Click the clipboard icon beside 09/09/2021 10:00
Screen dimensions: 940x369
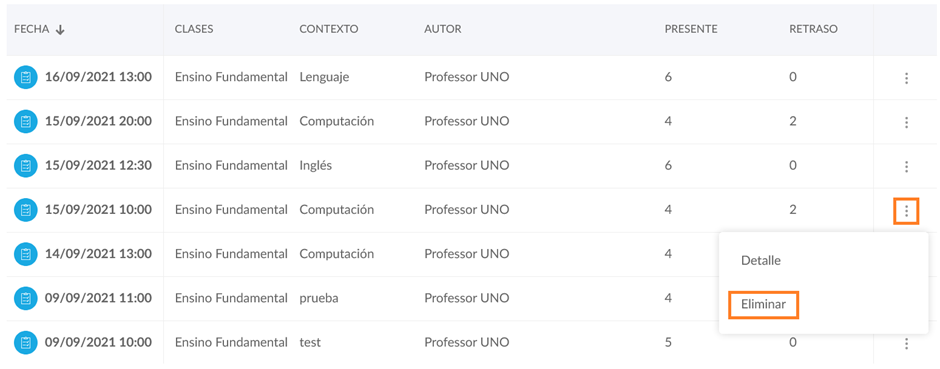pyautogui.click(x=26, y=343)
